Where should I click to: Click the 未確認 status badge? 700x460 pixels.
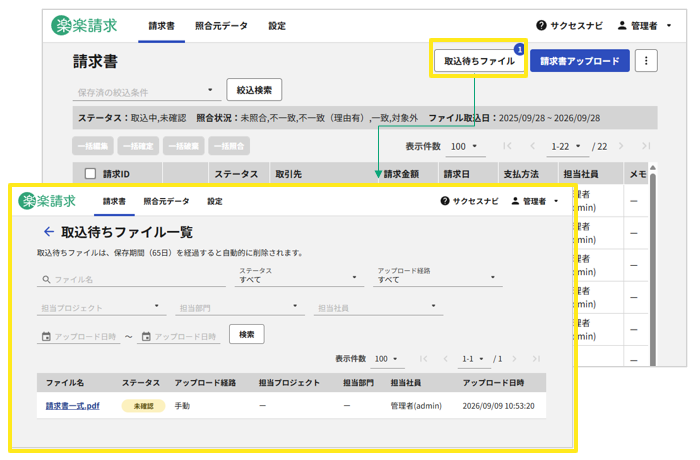143,406
